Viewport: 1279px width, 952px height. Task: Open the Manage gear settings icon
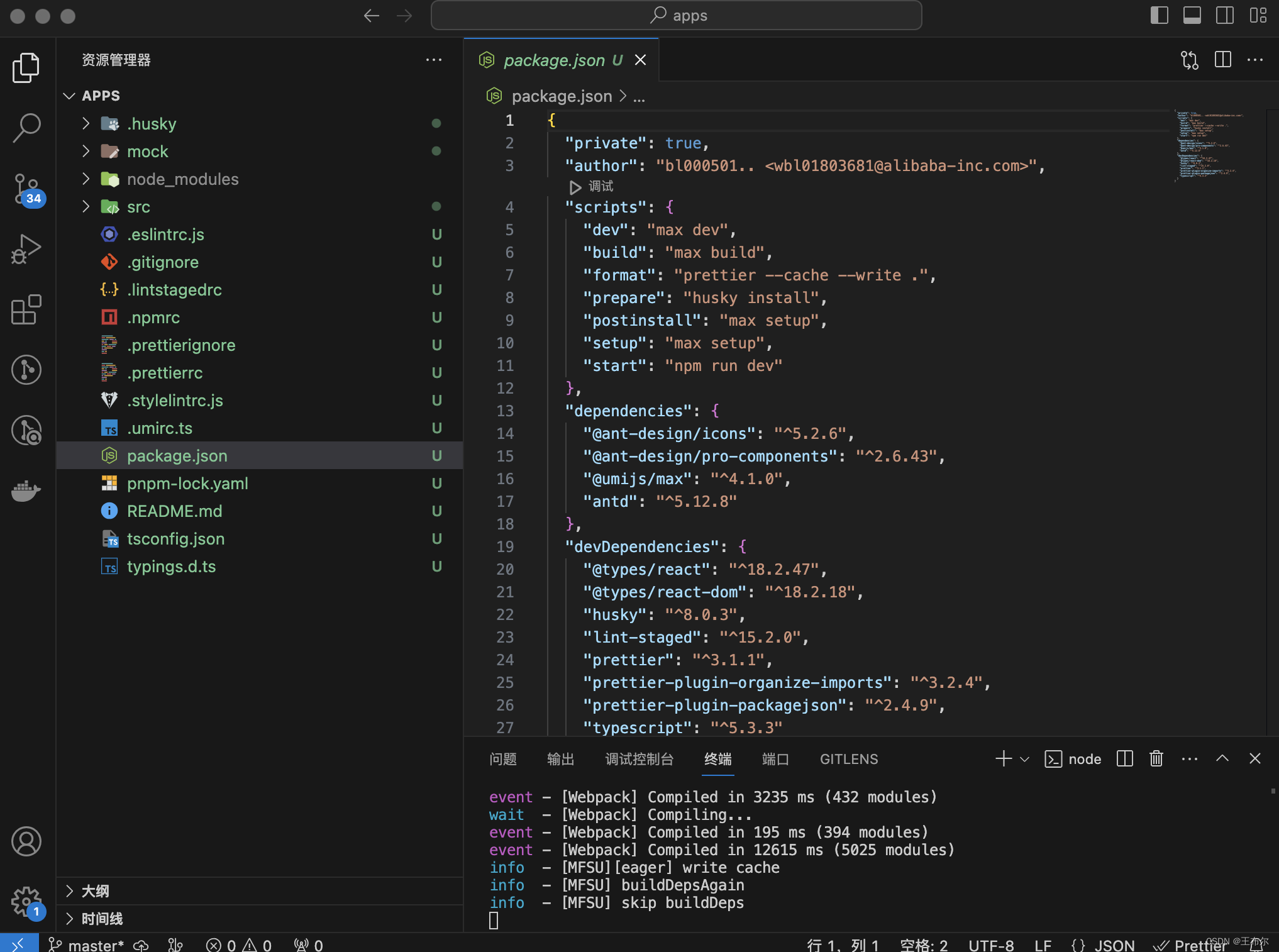(x=26, y=902)
